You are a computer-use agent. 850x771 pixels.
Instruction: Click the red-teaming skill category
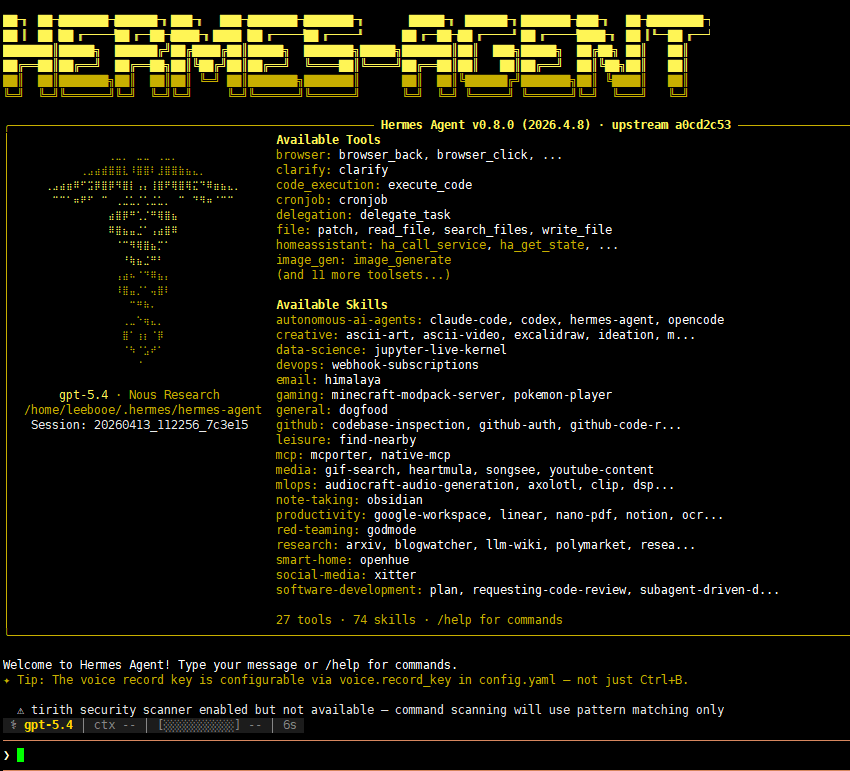[x=303, y=530]
